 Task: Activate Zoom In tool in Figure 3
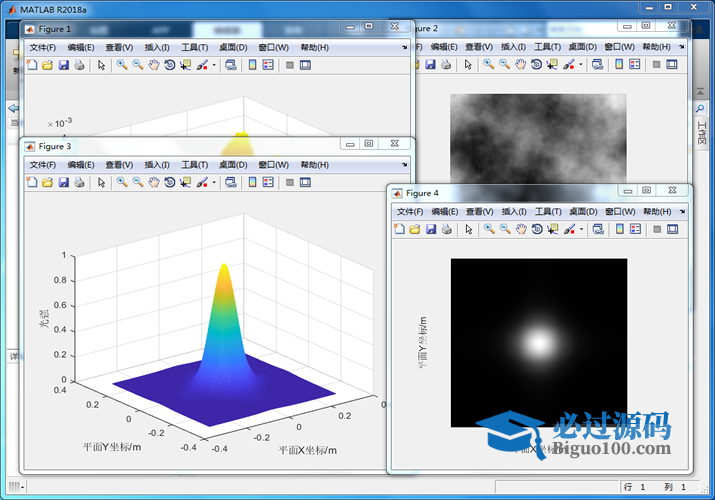point(122,182)
